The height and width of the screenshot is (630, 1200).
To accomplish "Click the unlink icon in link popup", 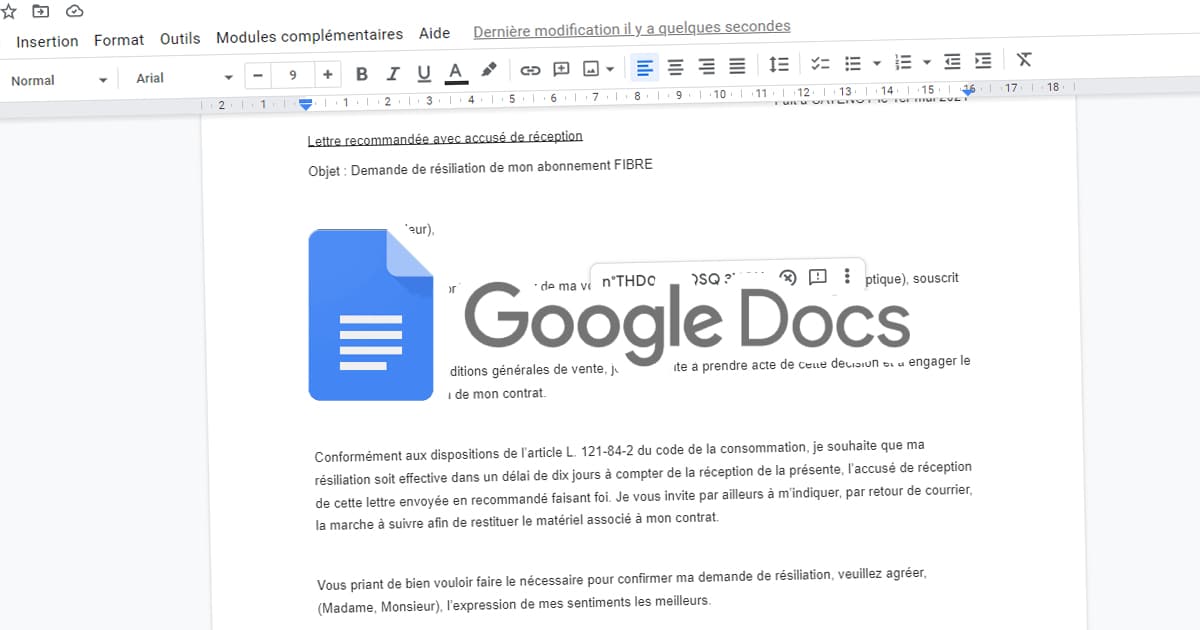I will [787, 278].
